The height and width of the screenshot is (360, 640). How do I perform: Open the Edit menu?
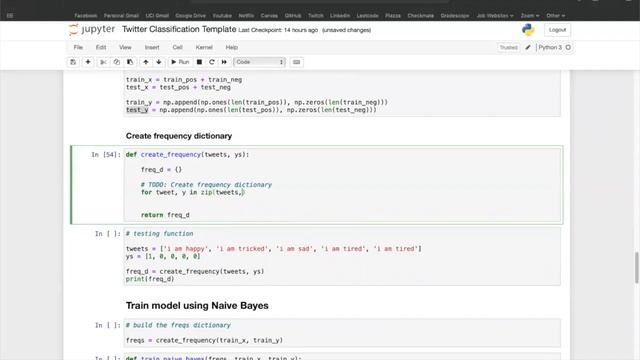pyautogui.click(x=101, y=47)
